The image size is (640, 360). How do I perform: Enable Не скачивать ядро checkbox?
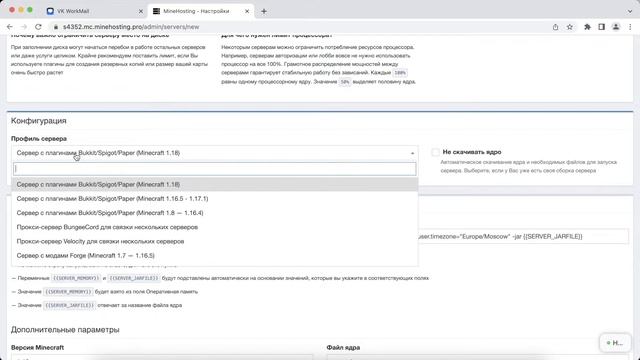click(x=436, y=152)
